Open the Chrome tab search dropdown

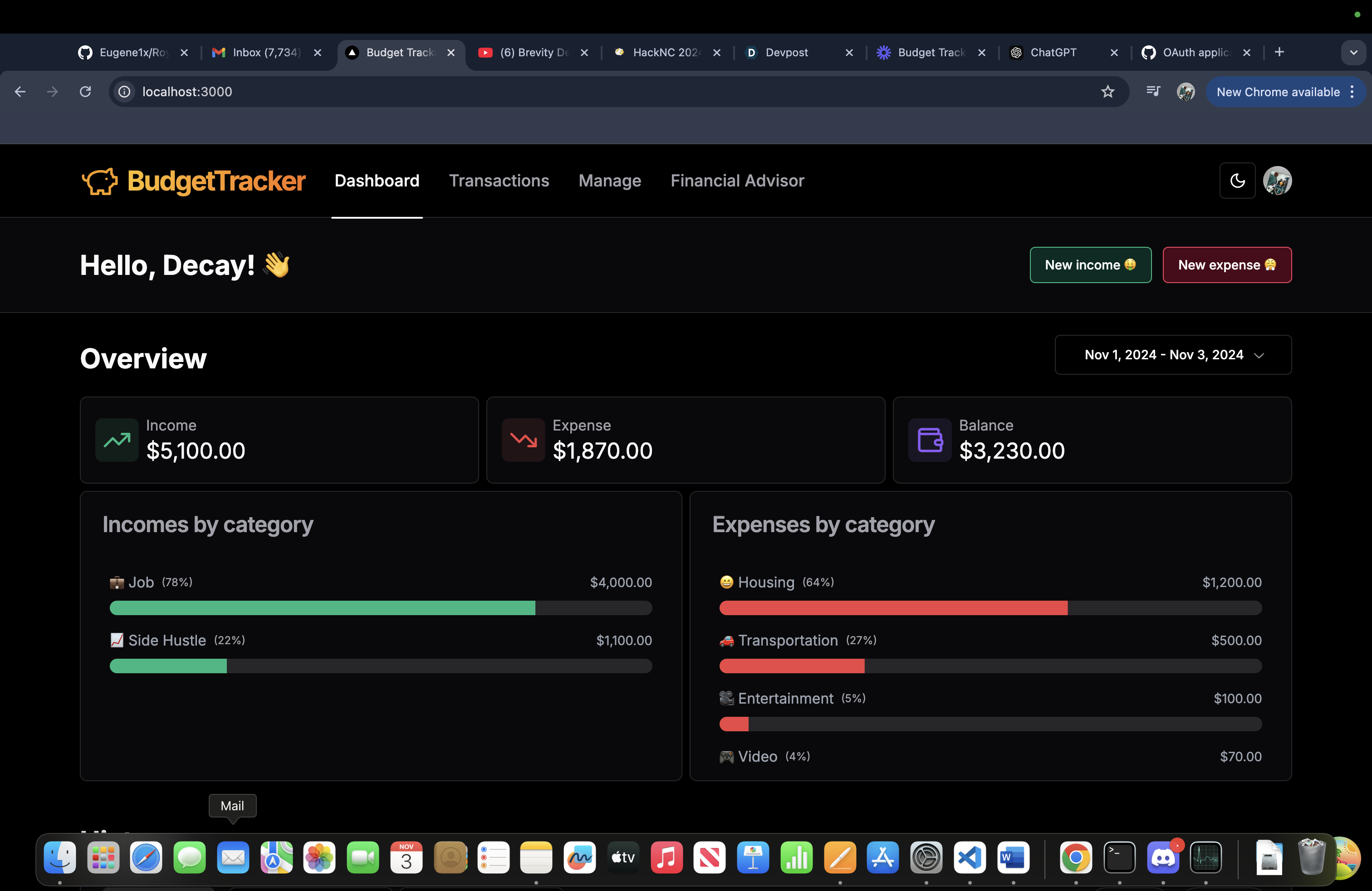(1353, 53)
